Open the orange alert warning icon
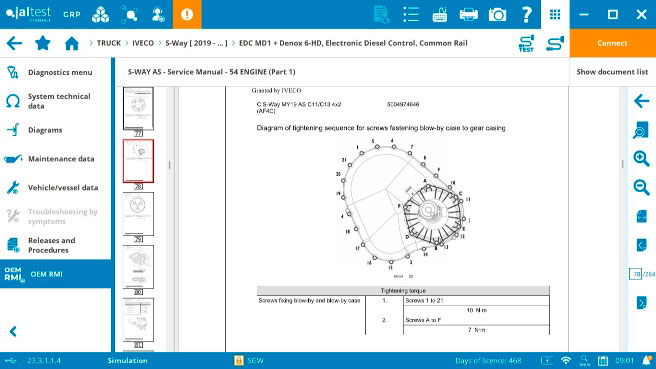This screenshot has width=656, height=369. click(187, 14)
